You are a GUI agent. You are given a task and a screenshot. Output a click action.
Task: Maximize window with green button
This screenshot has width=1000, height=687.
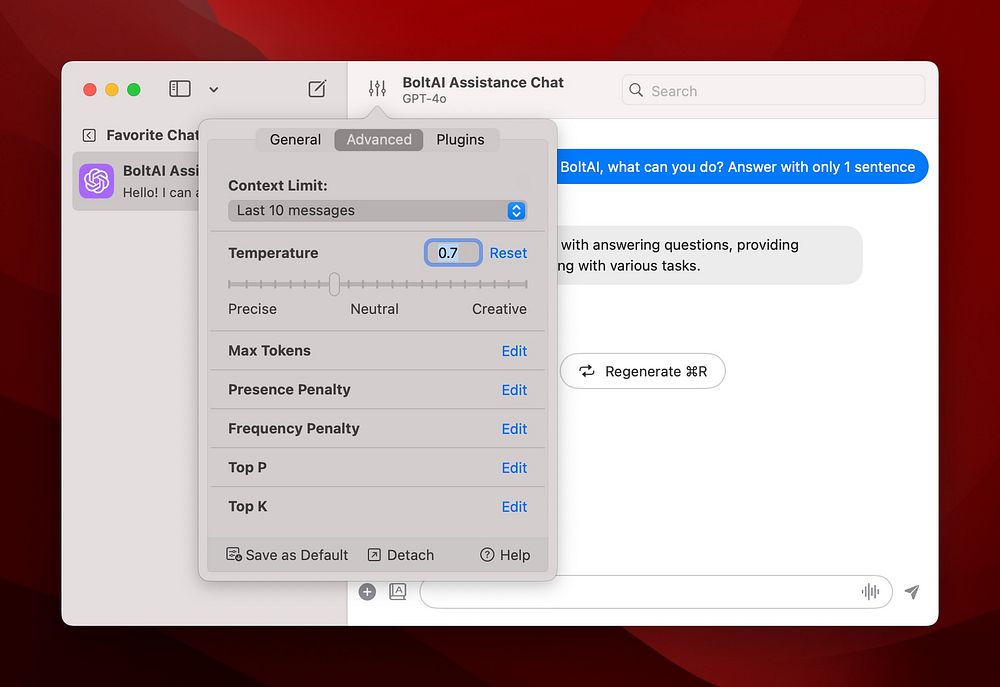click(x=134, y=89)
